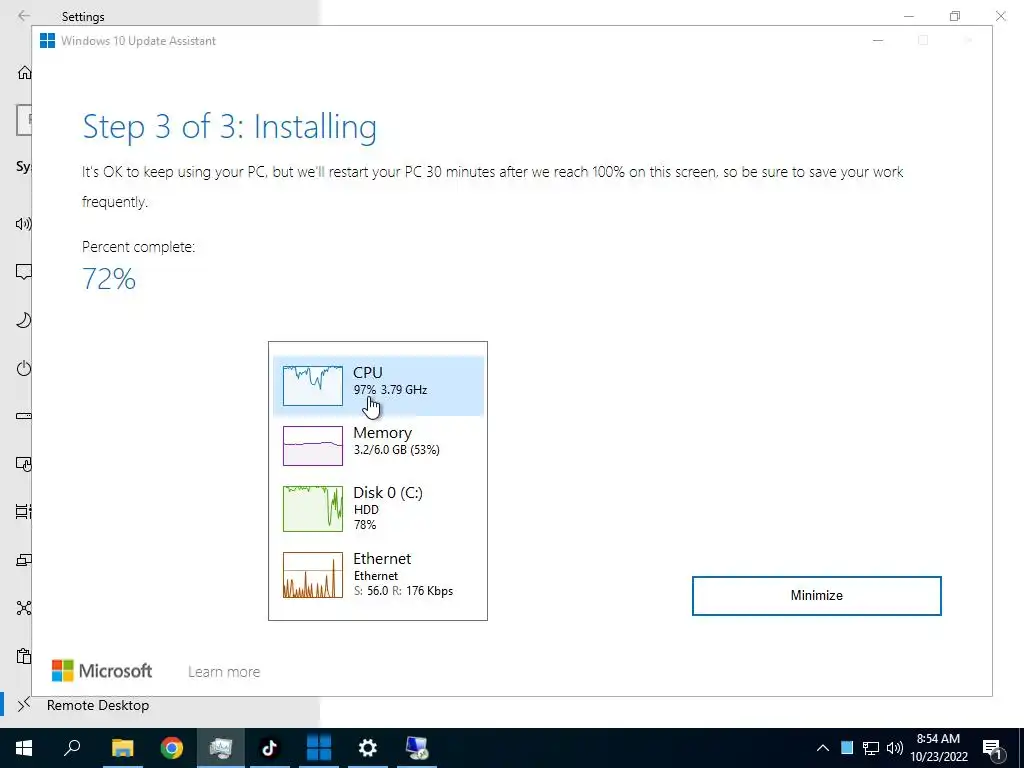Image resolution: width=1024 pixels, height=768 pixels.
Task: Select the CPU performance item
Action: coord(378,386)
